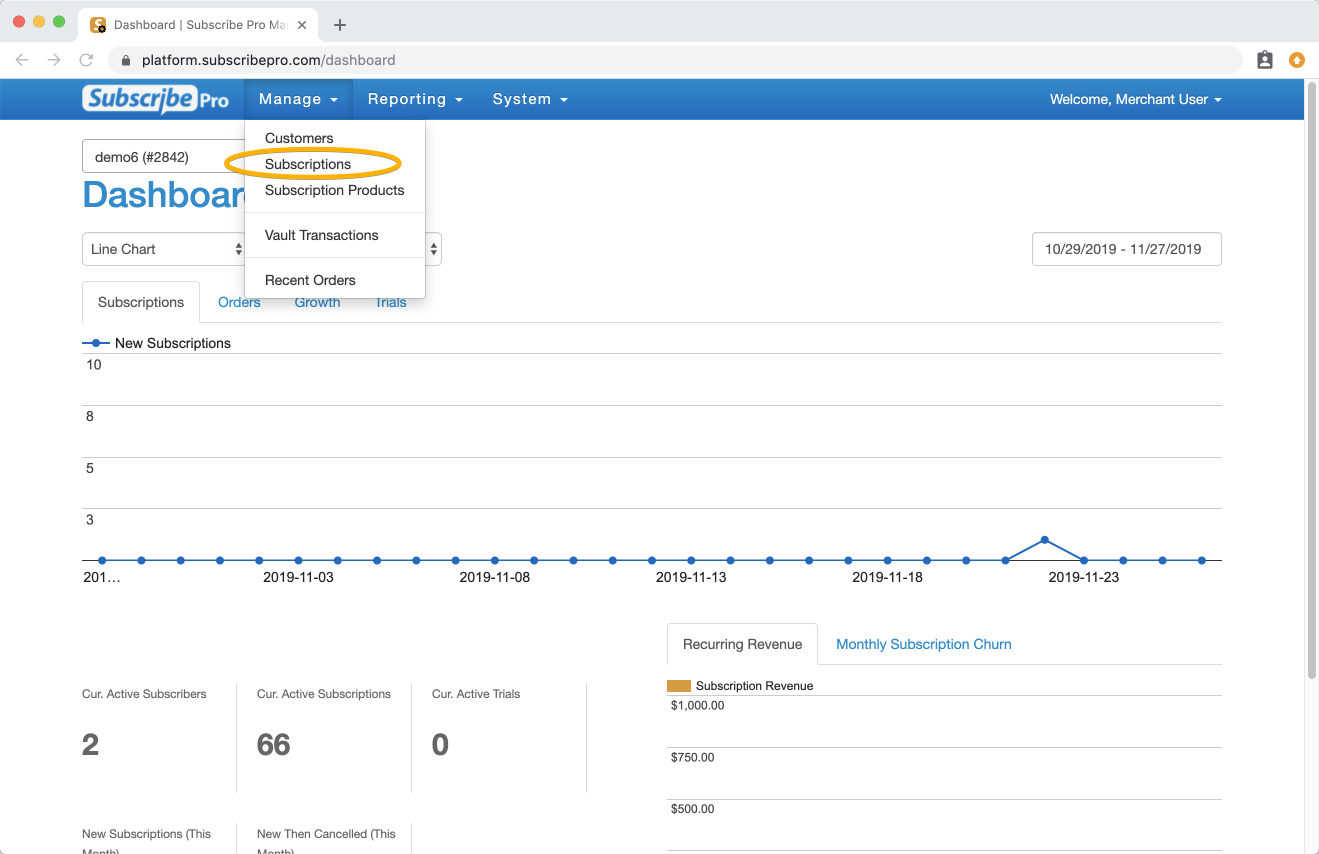Switch to the Subscriptions chart tab
The width and height of the screenshot is (1319, 854).
pyautogui.click(x=141, y=302)
